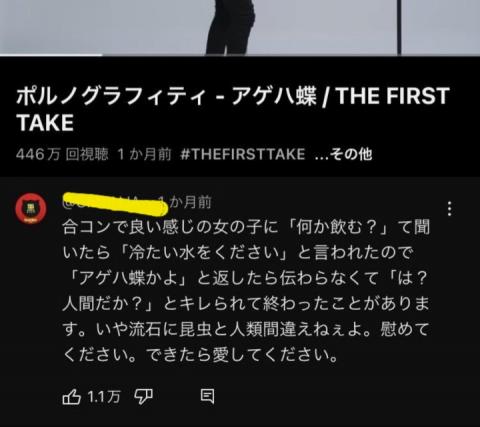
Task: Tap the comment text starting 合コンで
Action: click(x=246, y=291)
